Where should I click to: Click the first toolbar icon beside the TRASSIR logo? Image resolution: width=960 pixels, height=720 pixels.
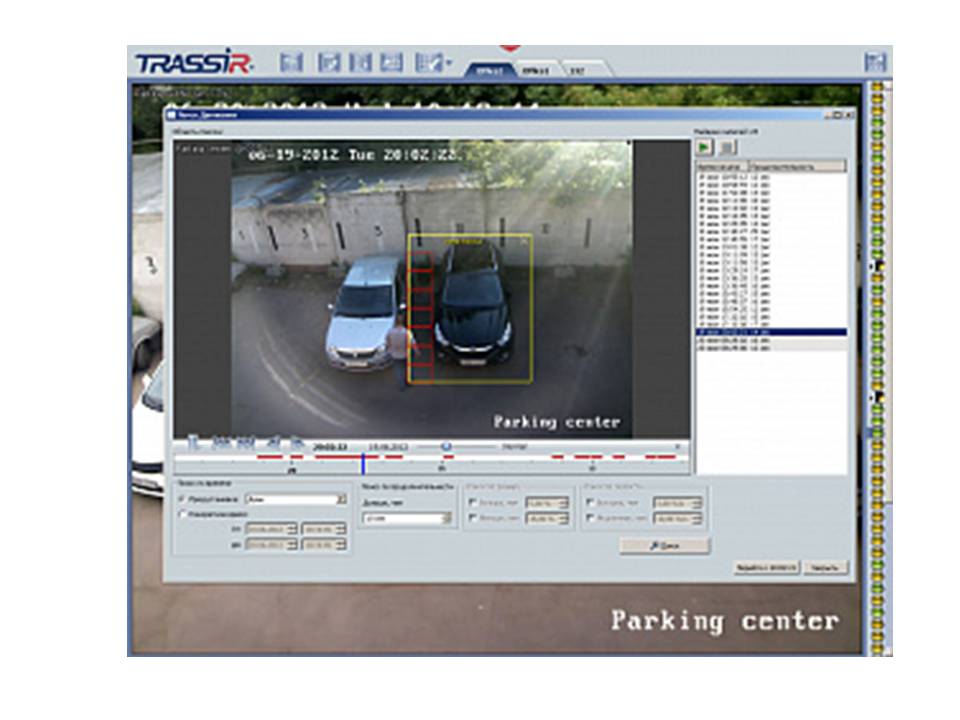coord(291,62)
